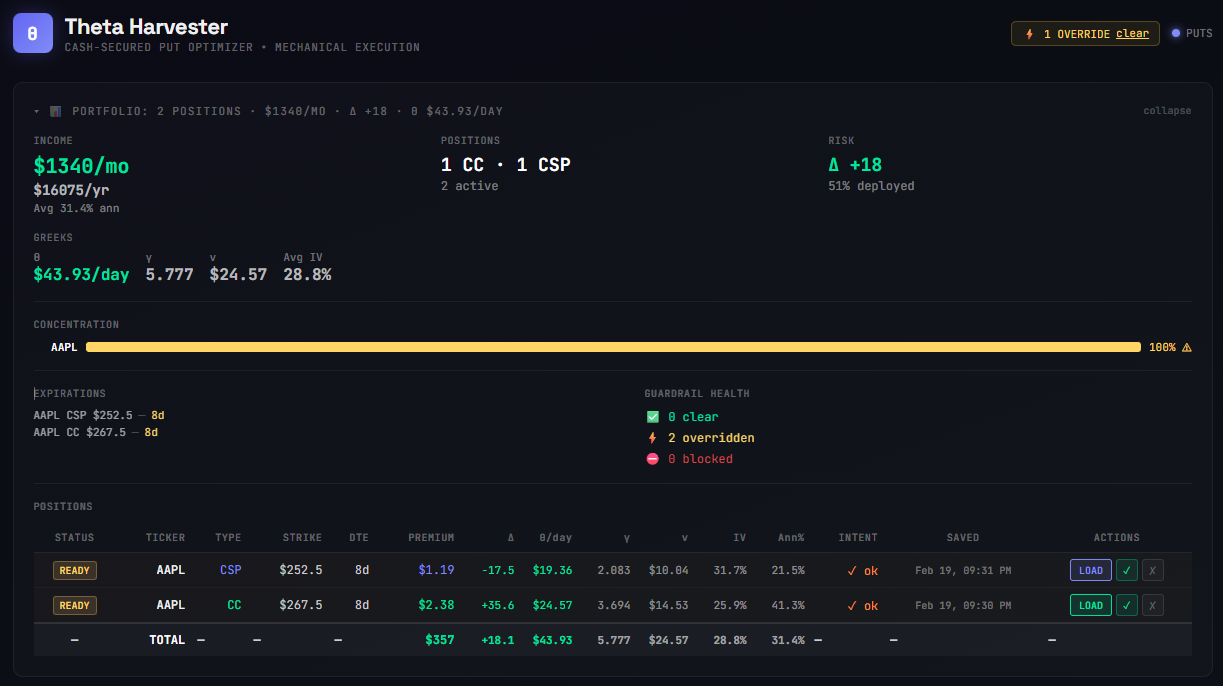Click the AAPL concentration progress bar

click(x=613, y=347)
